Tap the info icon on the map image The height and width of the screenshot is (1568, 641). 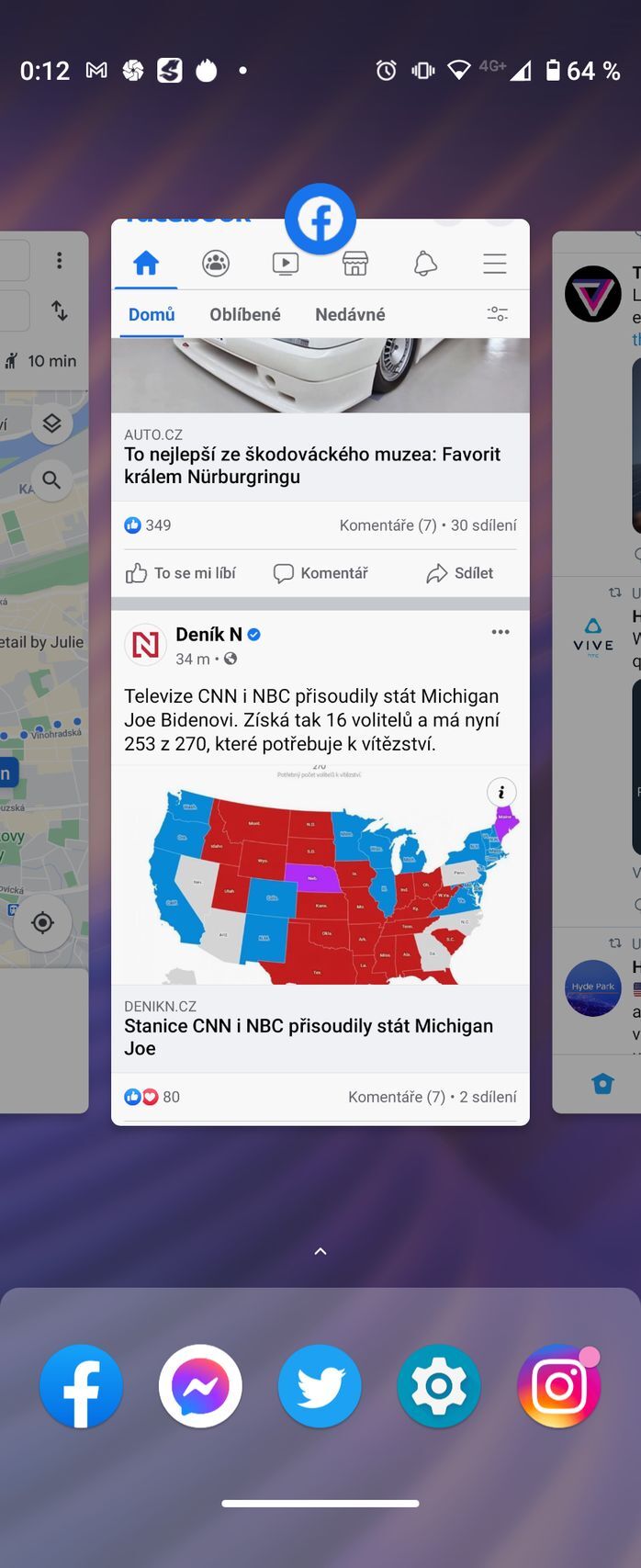(x=501, y=793)
